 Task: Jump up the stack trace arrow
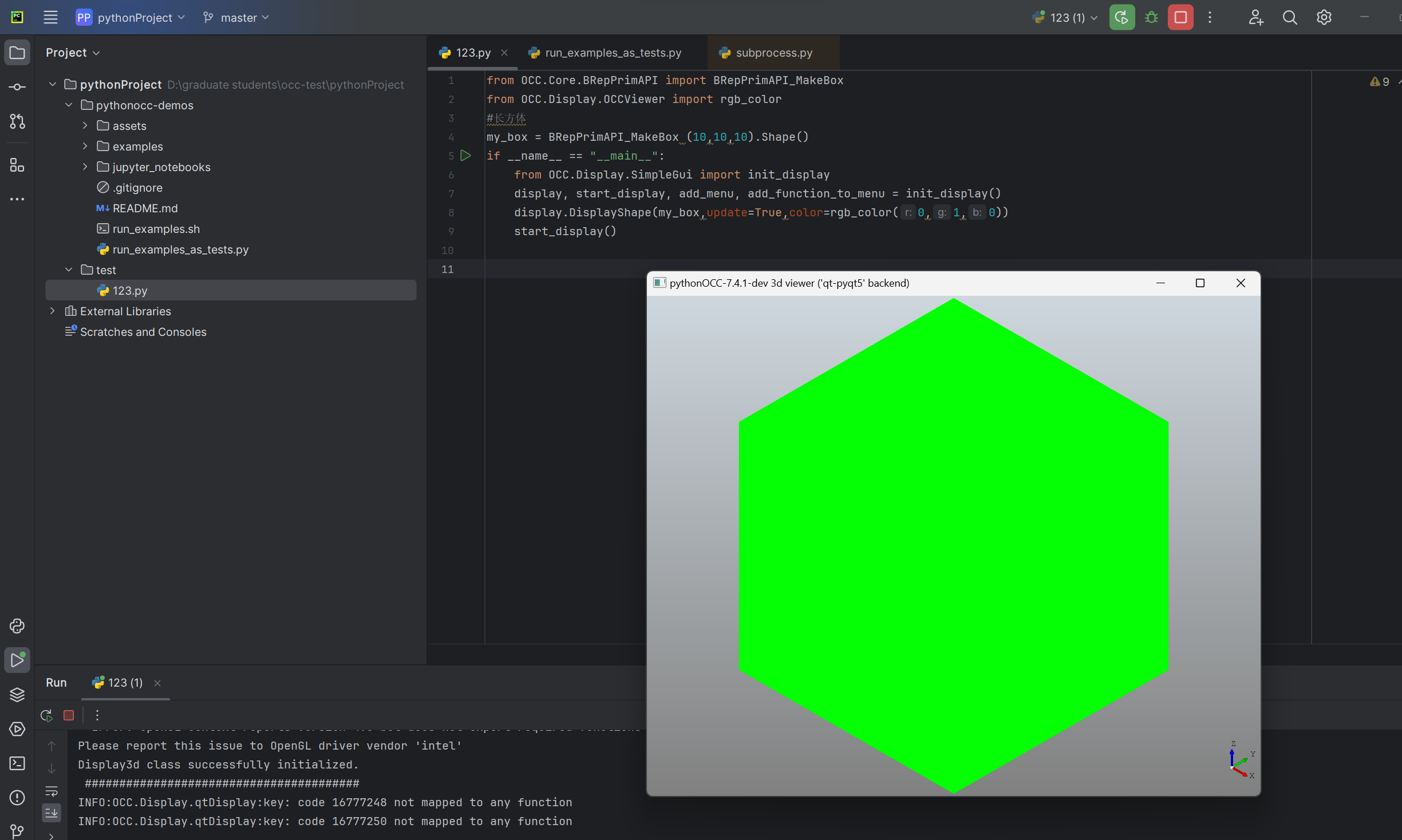coord(52,746)
